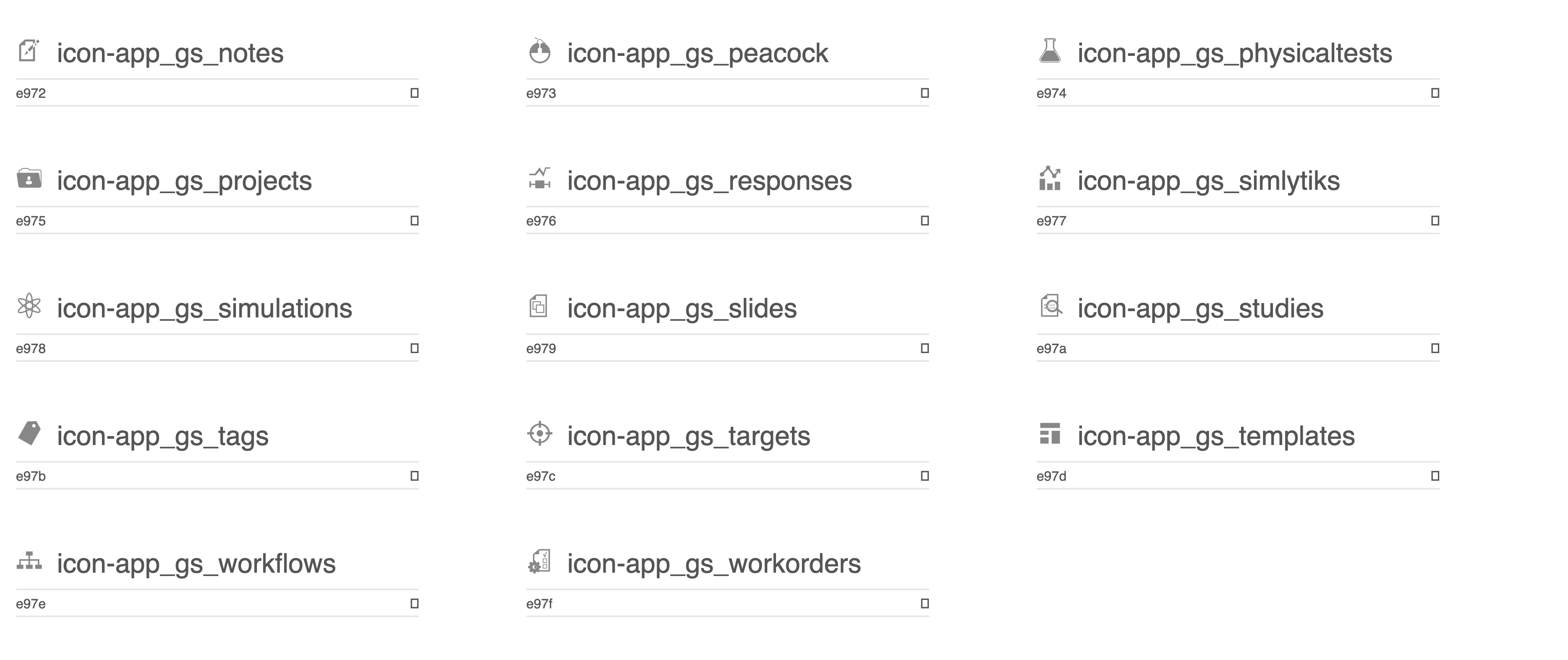Click the glyph box in the e97e row
The width and height of the screenshot is (1568, 660).
point(415,603)
